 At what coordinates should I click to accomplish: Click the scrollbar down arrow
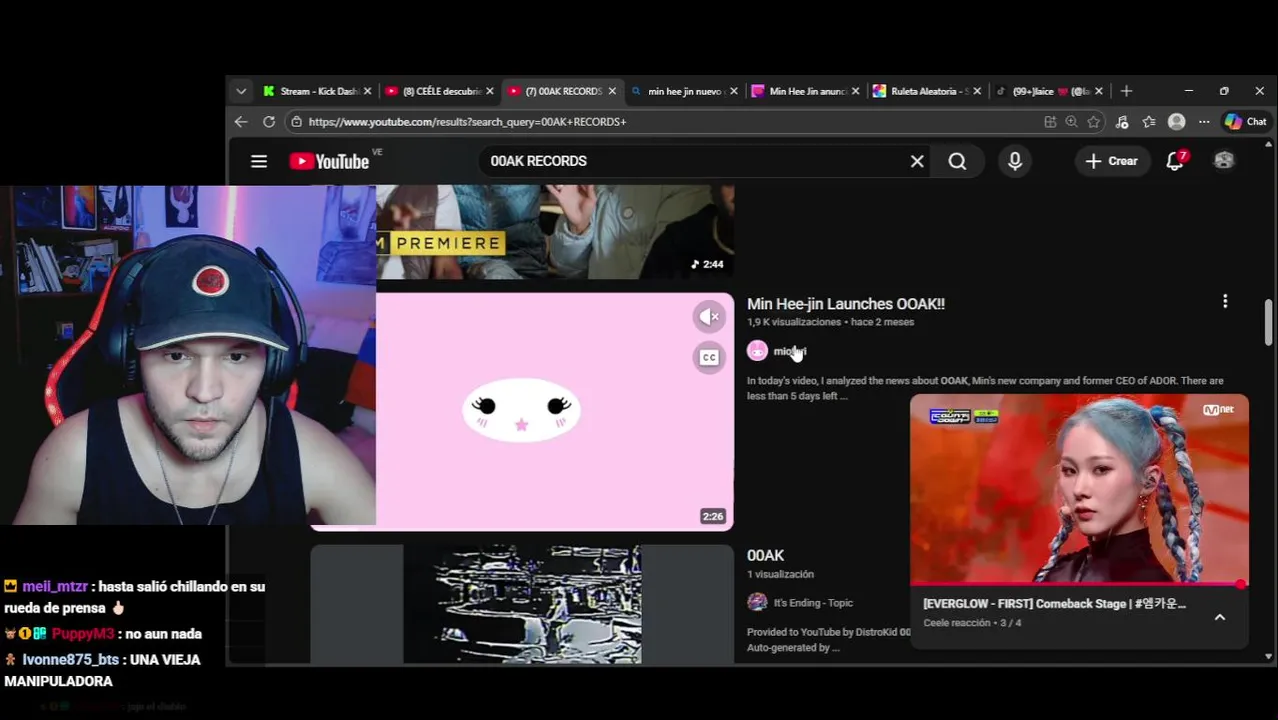[1269, 657]
